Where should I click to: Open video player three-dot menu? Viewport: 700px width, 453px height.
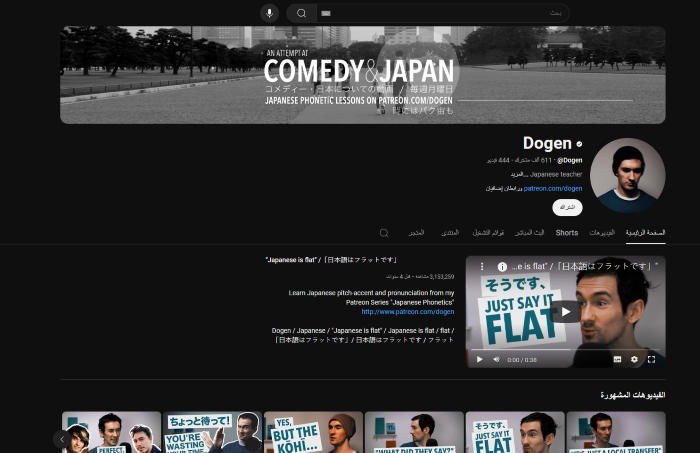click(x=481, y=267)
